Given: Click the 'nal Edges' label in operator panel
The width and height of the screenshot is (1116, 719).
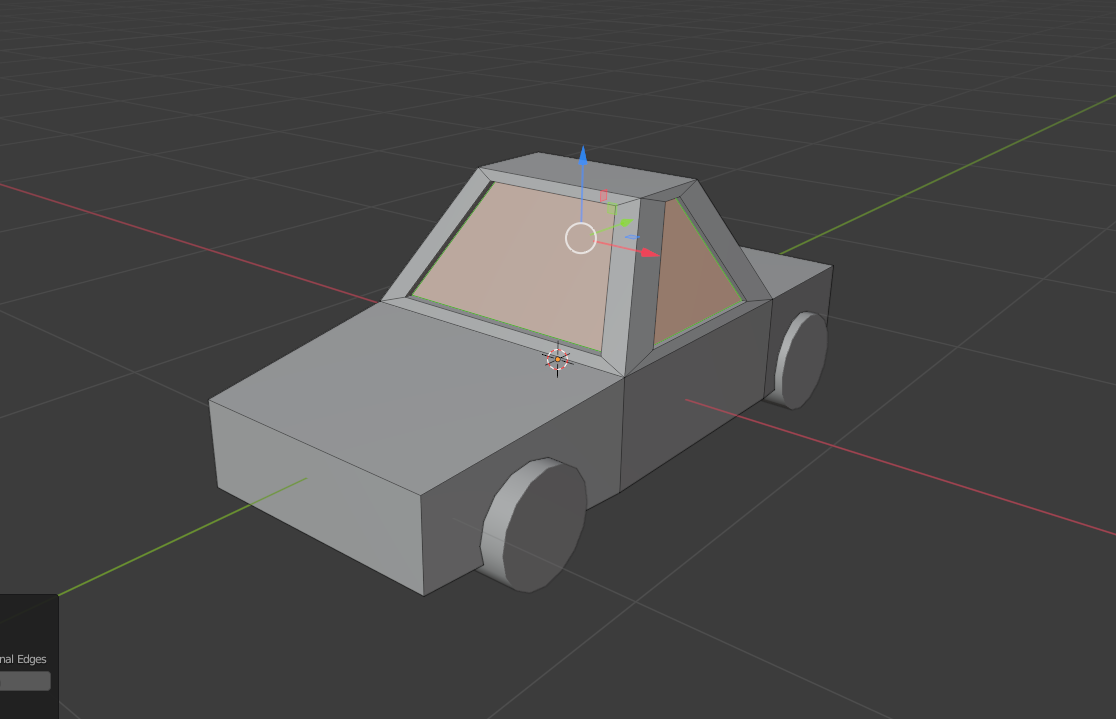Looking at the screenshot, I should pos(23,659).
